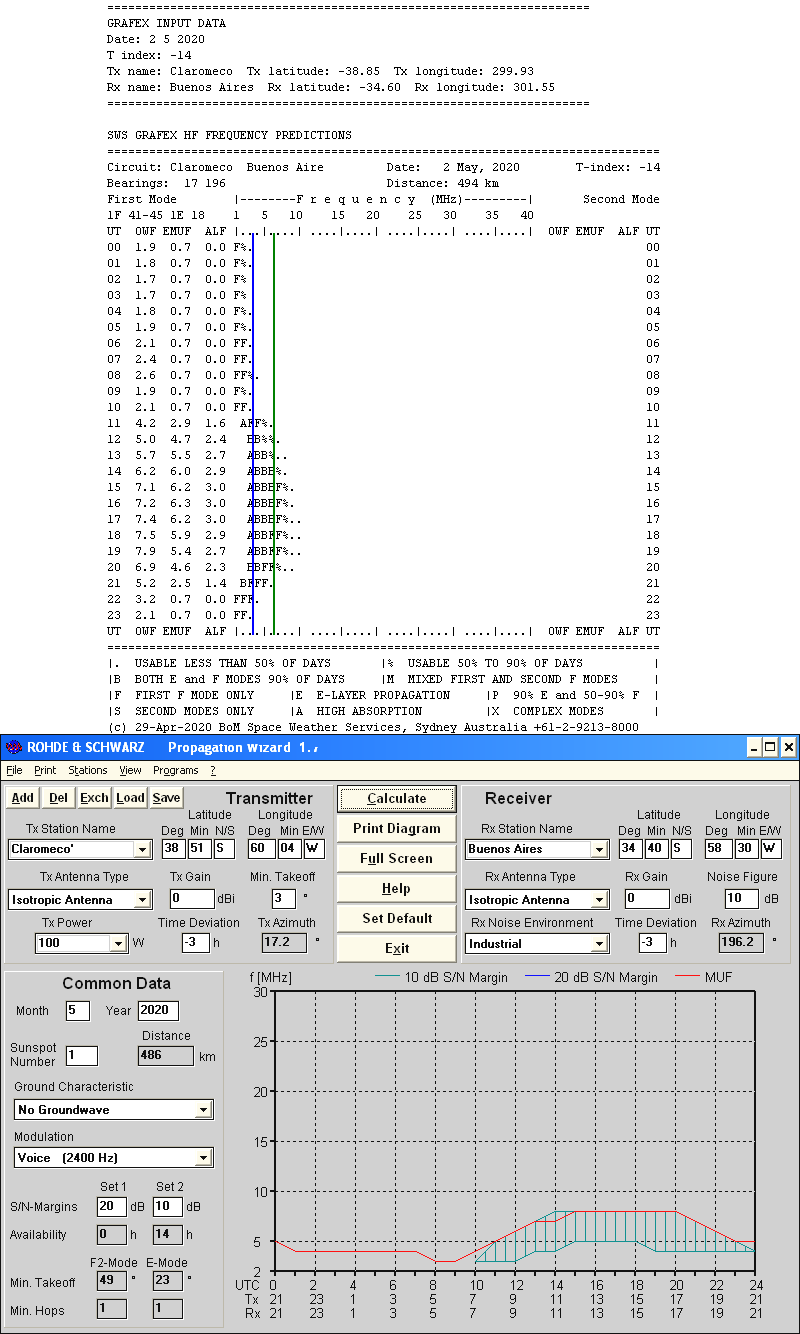The height and width of the screenshot is (1334, 800).
Task: Click the Add station button
Action: click(22, 797)
